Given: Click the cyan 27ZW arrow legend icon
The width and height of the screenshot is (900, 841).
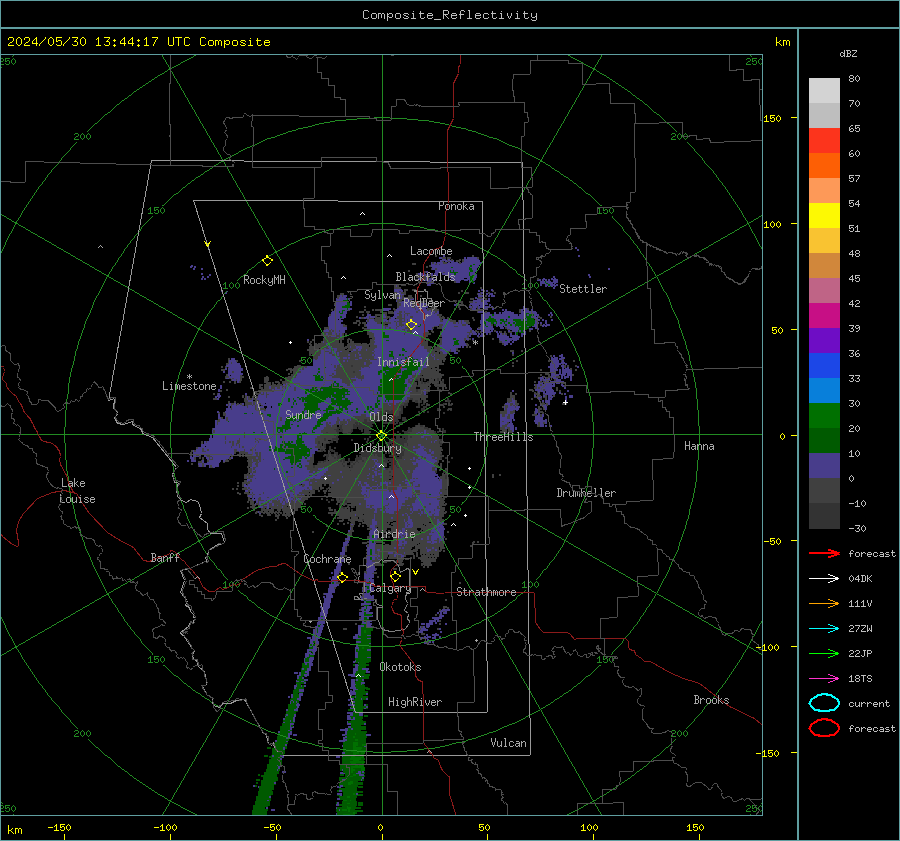Looking at the screenshot, I should click(x=824, y=629).
